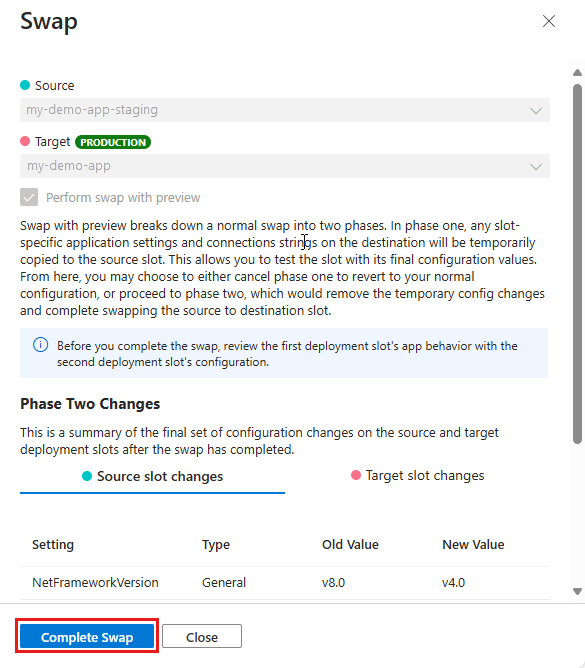Click the Complete Swap button
This screenshot has height=668, width=585.
pyautogui.click(x=87, y=637)
